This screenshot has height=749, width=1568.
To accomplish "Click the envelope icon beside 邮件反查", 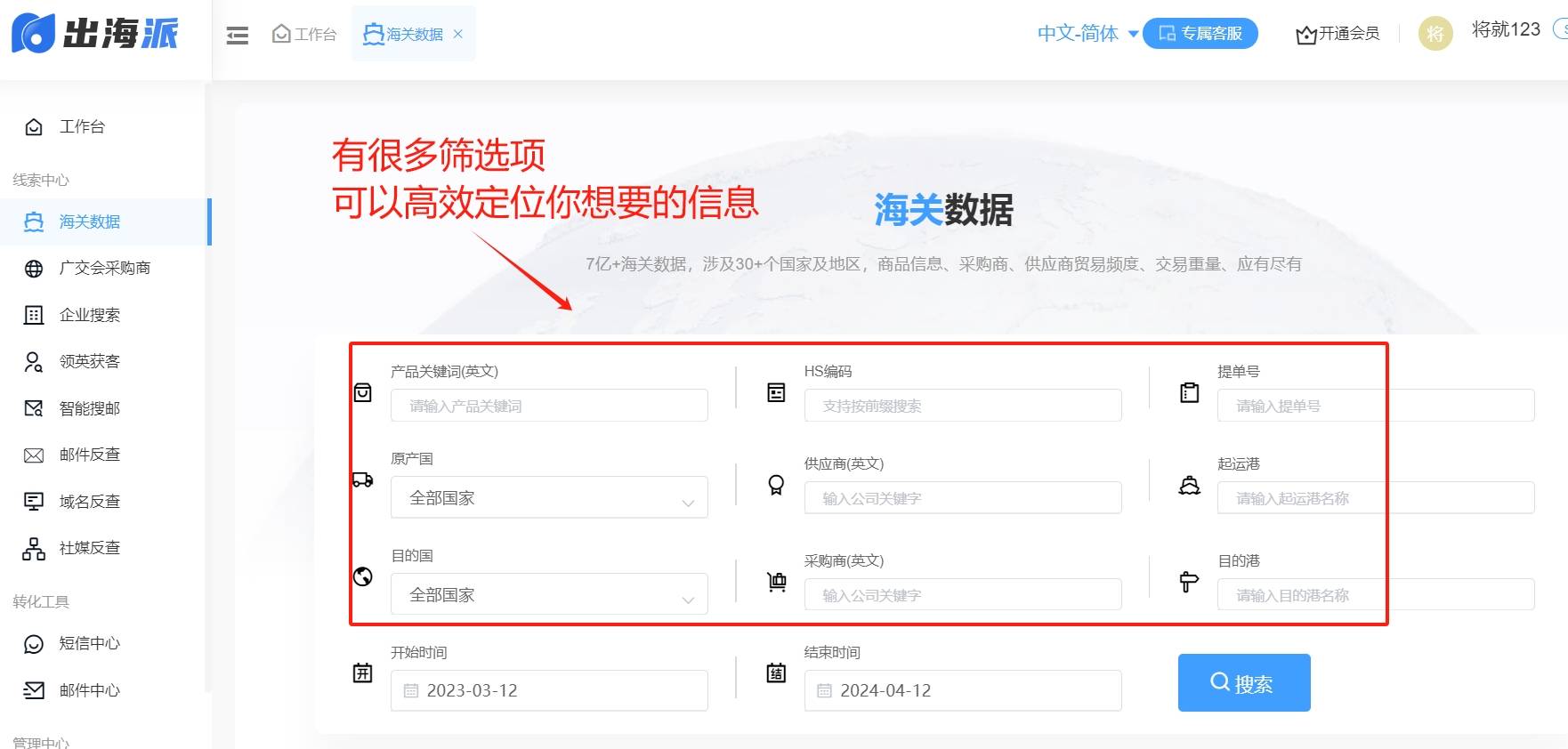I will coord(34,455).
